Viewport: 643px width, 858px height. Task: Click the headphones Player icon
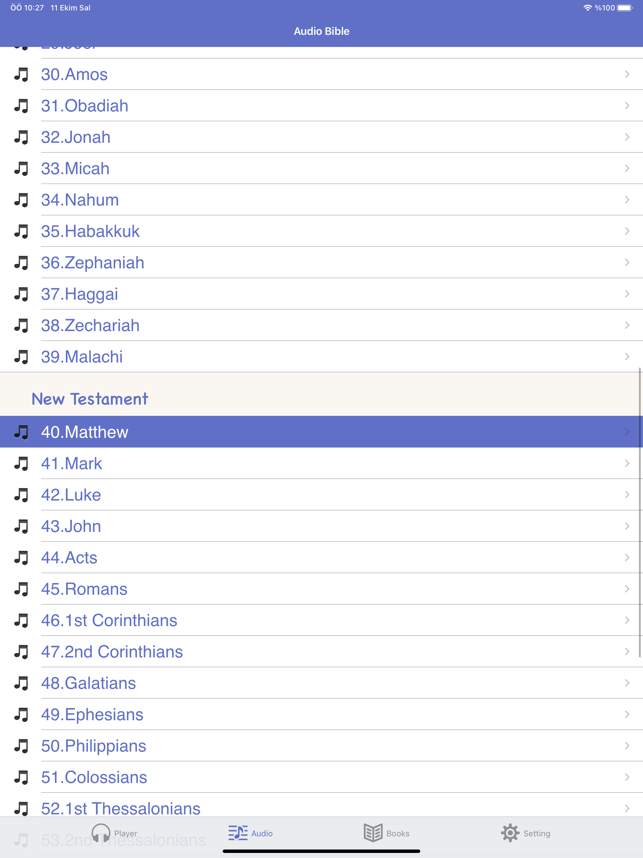point(101,832)
